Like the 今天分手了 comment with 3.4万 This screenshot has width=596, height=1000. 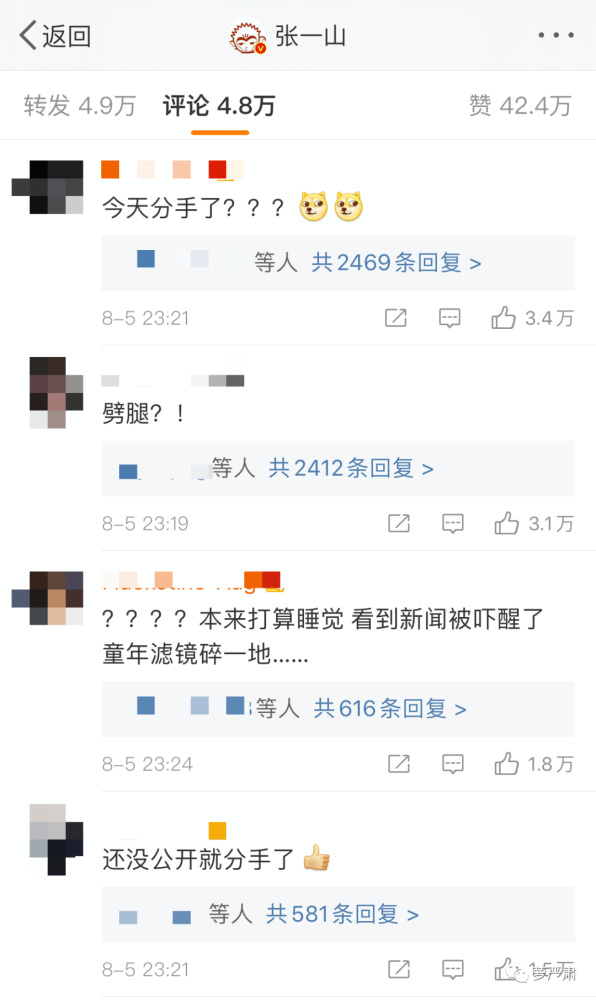532,318
